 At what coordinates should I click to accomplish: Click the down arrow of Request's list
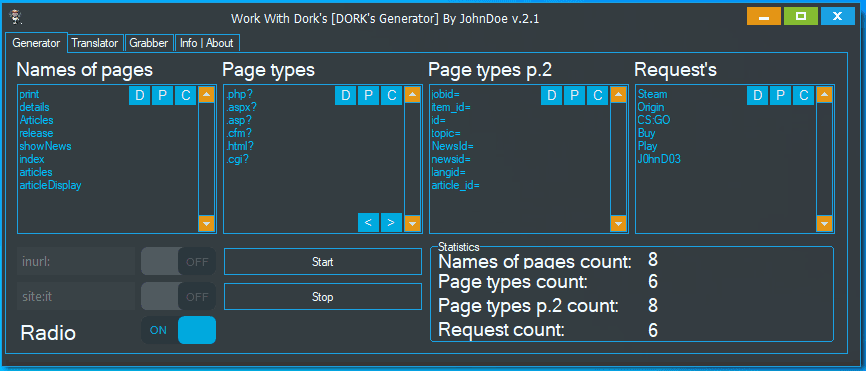pyautogui.click(x=824, y=224)
